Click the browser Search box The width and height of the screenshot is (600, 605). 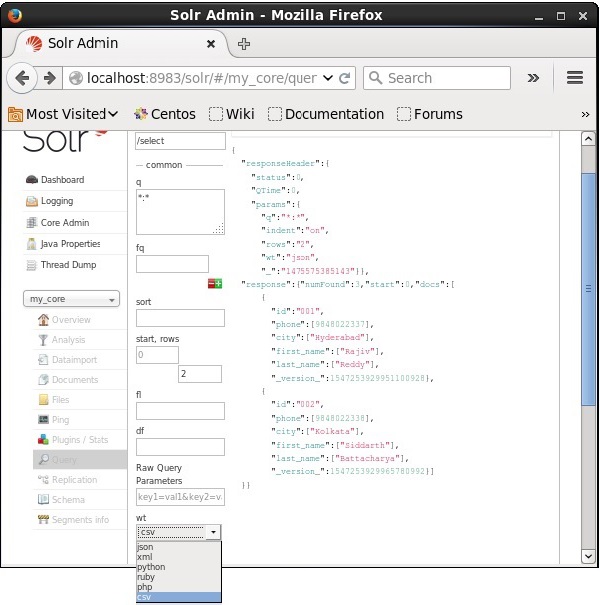tap(437, 78)
